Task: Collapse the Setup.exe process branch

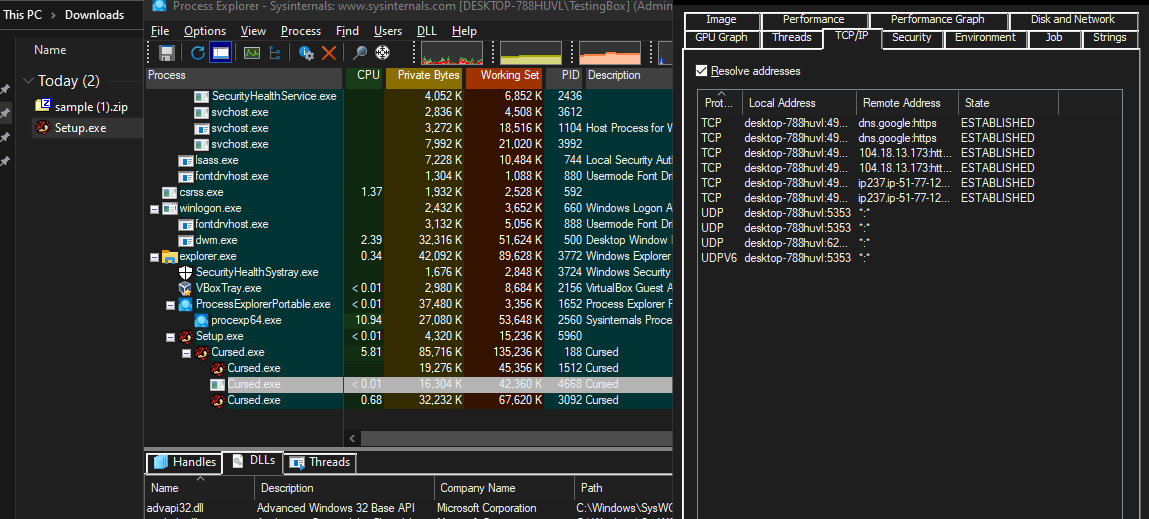Action: 171,337
